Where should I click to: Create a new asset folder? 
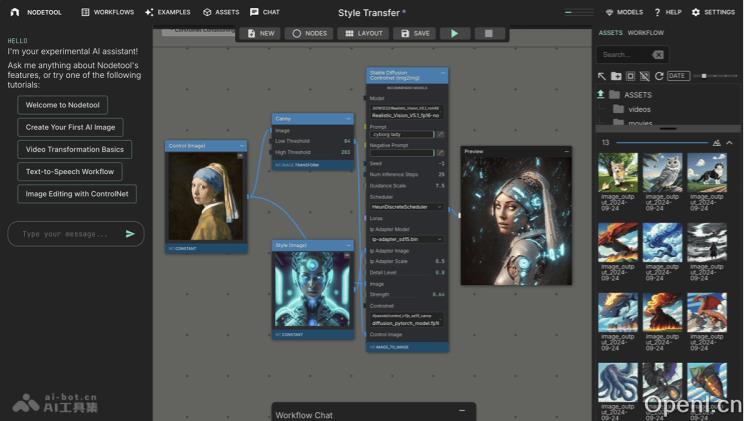click(616, 76)
